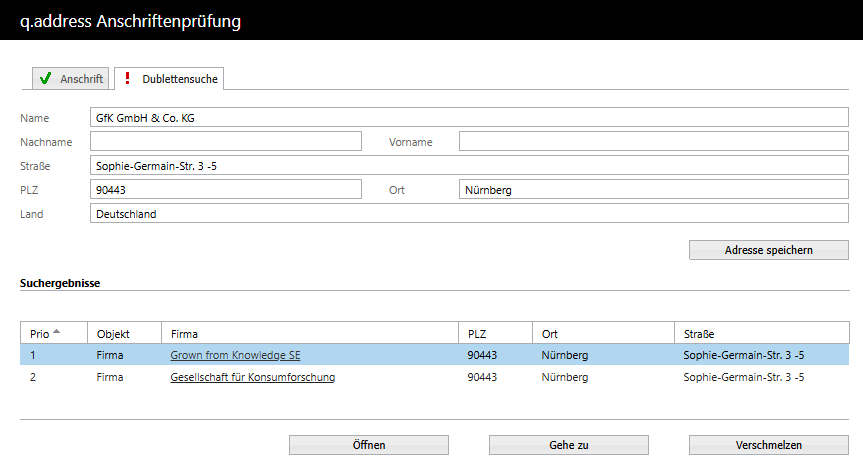The image size is (863, 465).
Task: Click the Öffnen button
Action: point(368,445)
